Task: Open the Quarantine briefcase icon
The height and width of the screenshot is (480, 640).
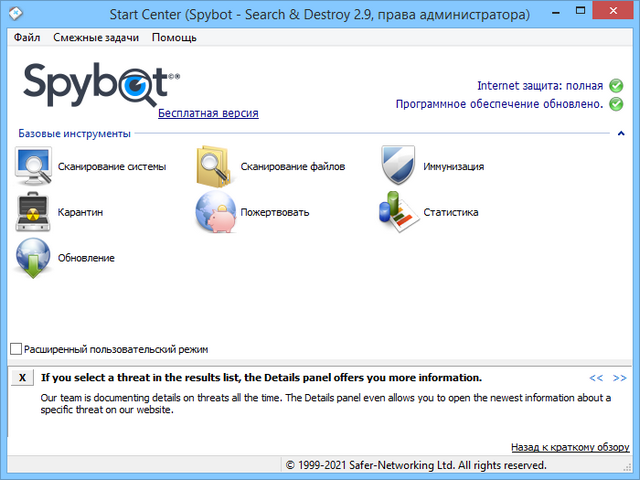Action: (34, 212)
